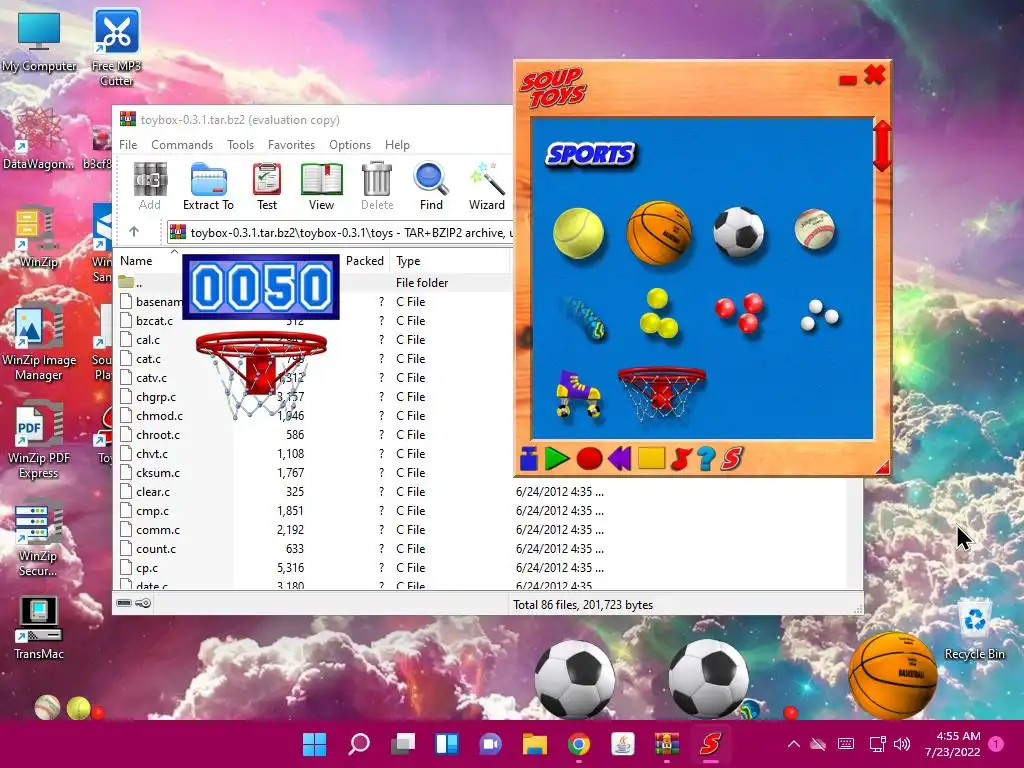Viewport: 1024px width, 768px height.
Task: Open the Commands menu
Action: (182, 145)
